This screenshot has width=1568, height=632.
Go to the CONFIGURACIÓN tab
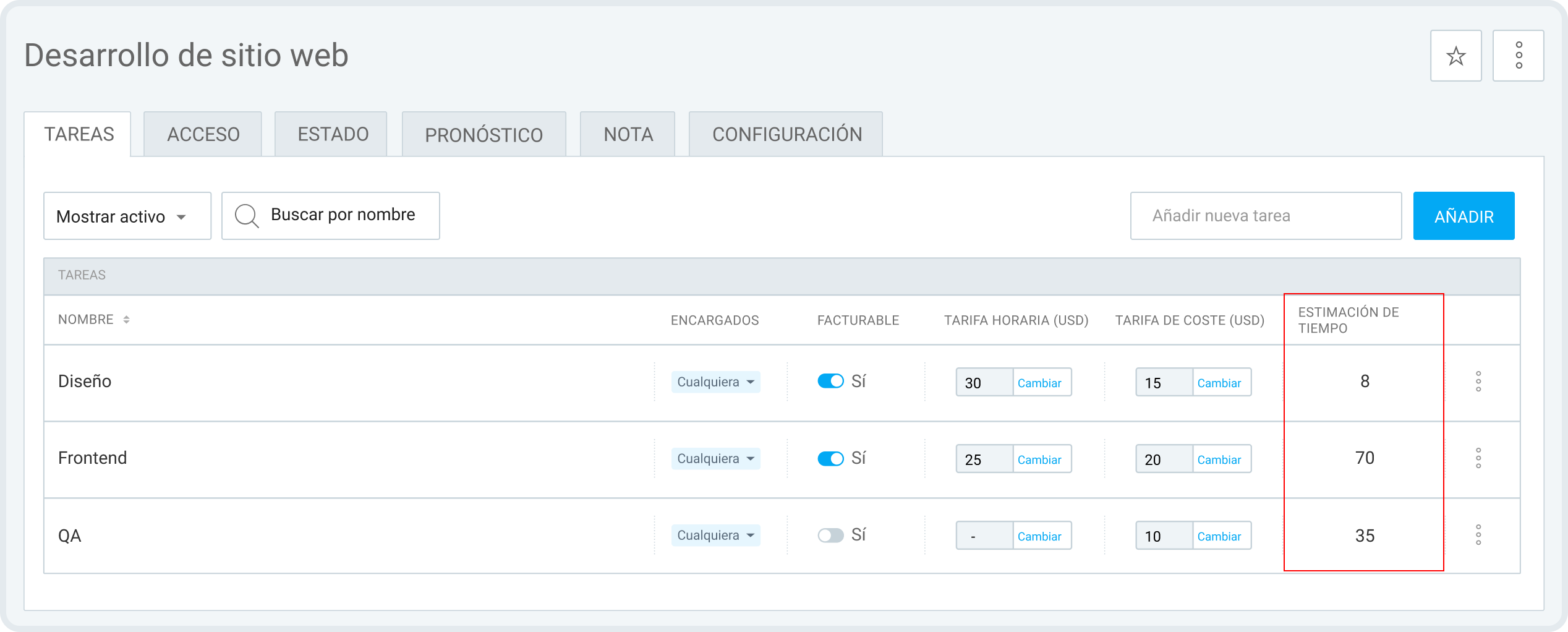[787, 134]
